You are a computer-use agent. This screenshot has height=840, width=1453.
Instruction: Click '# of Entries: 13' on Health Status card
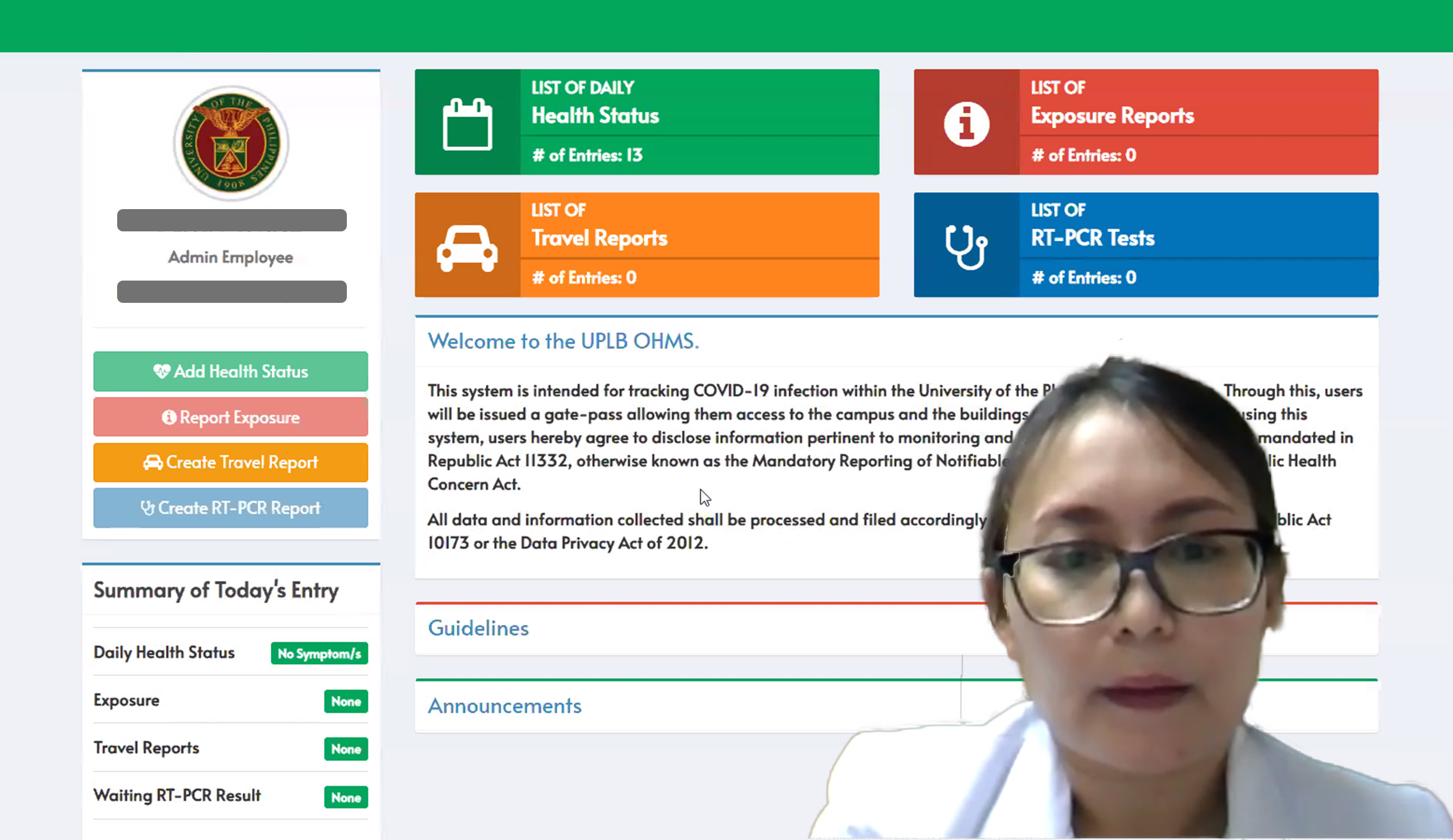pos(587,155)
